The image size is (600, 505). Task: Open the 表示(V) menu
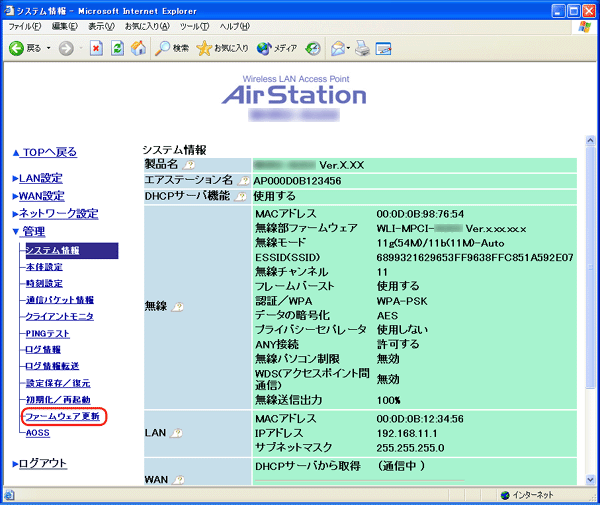click(x=101, y=26)
